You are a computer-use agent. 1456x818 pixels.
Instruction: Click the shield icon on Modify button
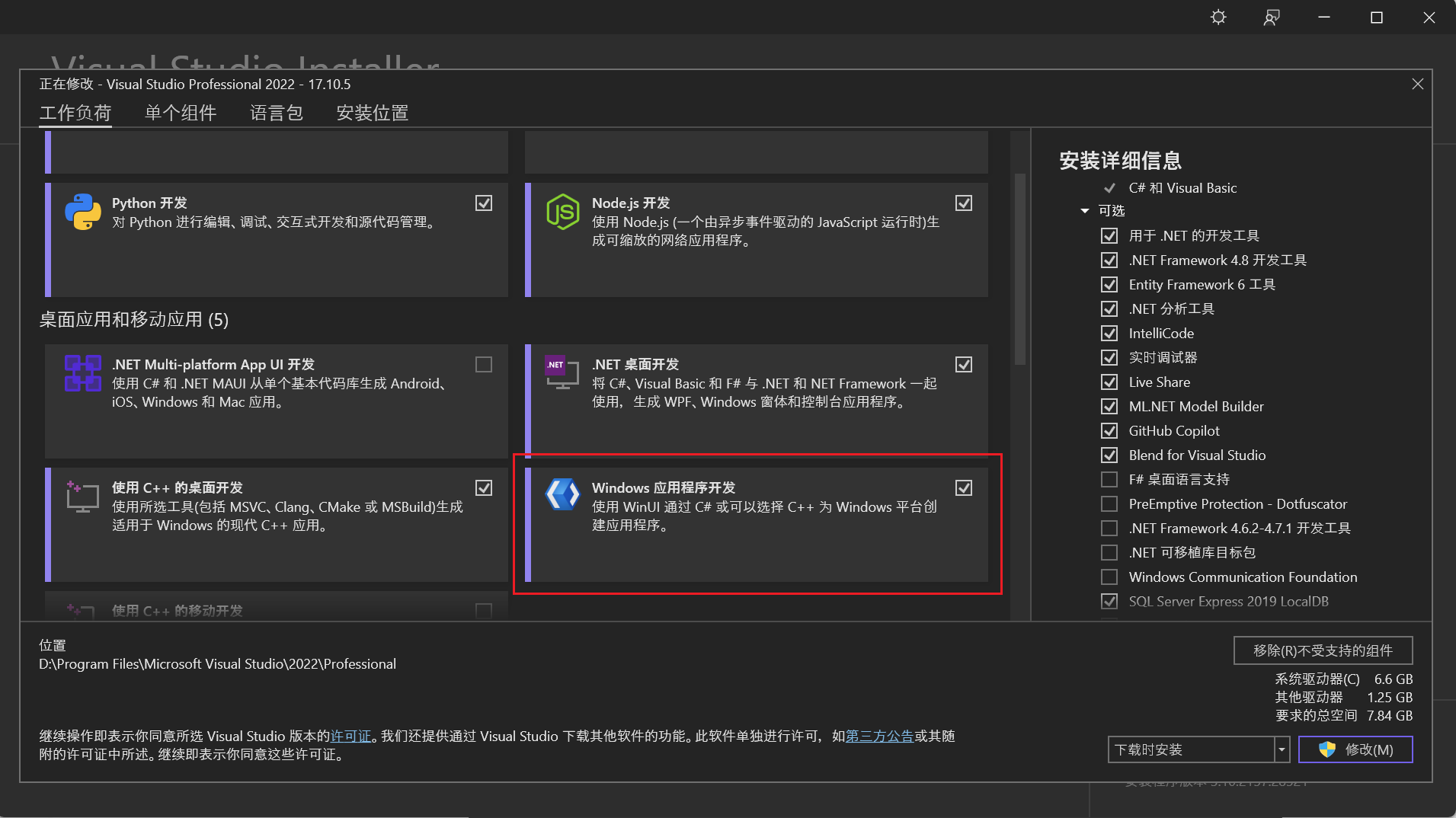point(1327,749)
